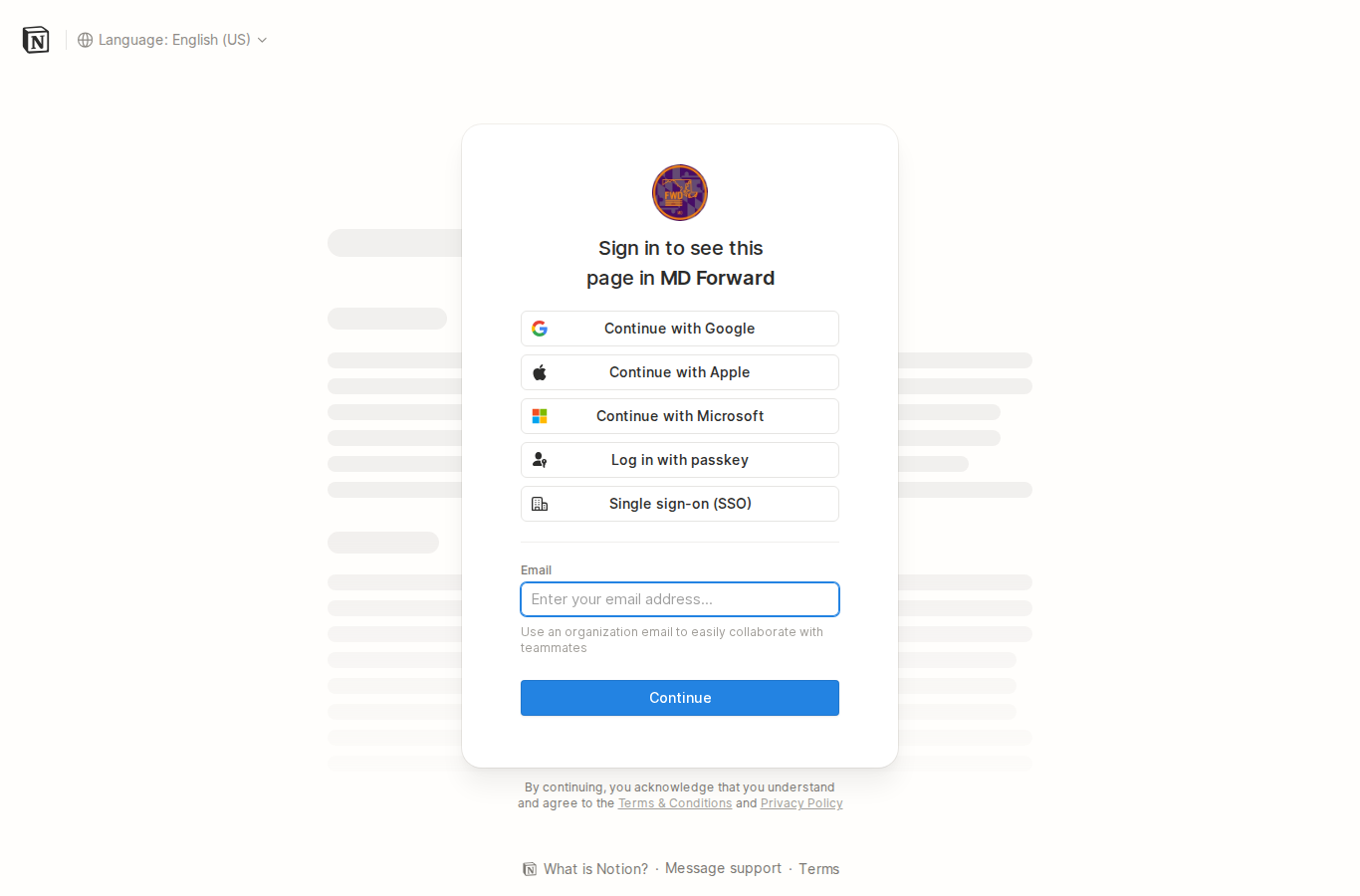Open the Terms & Conditions link
Screen dimensions: 1360x896
coord(675,802)
